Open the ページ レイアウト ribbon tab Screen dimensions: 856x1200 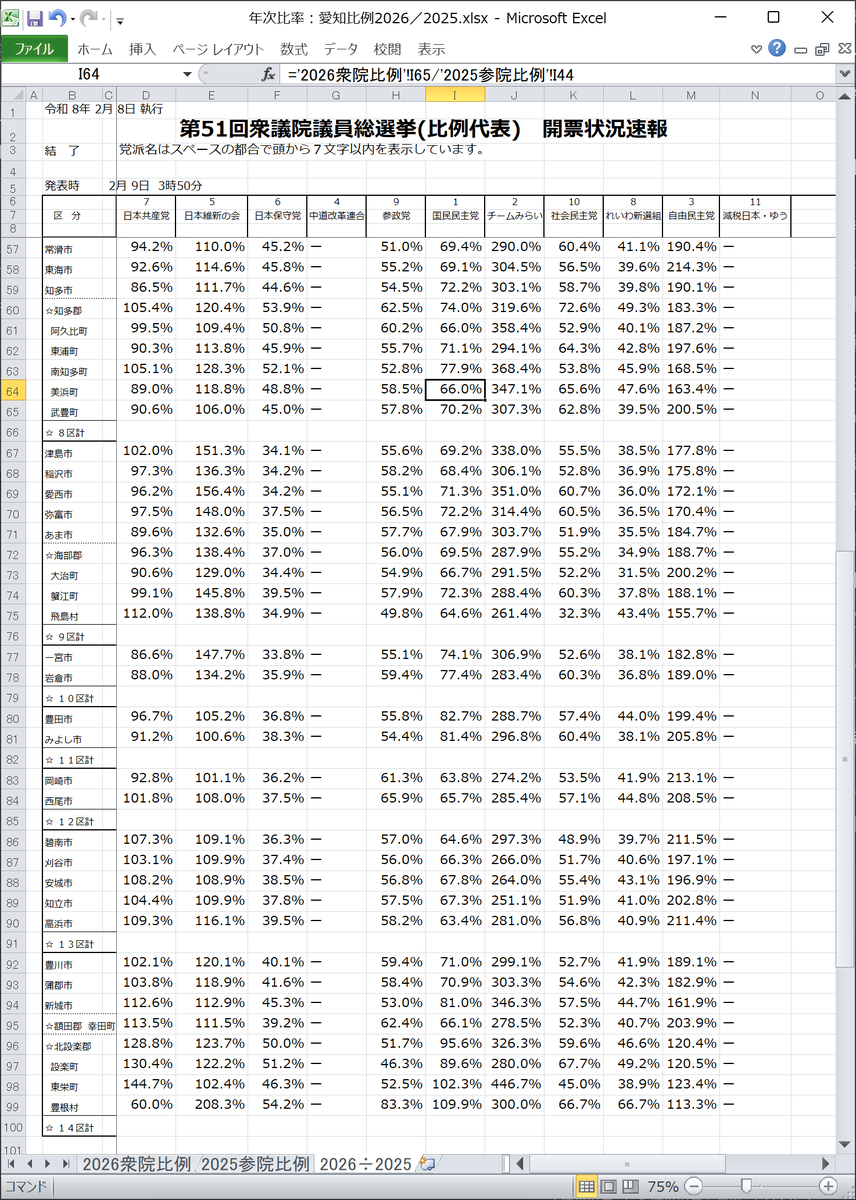(x=218, y=48)
